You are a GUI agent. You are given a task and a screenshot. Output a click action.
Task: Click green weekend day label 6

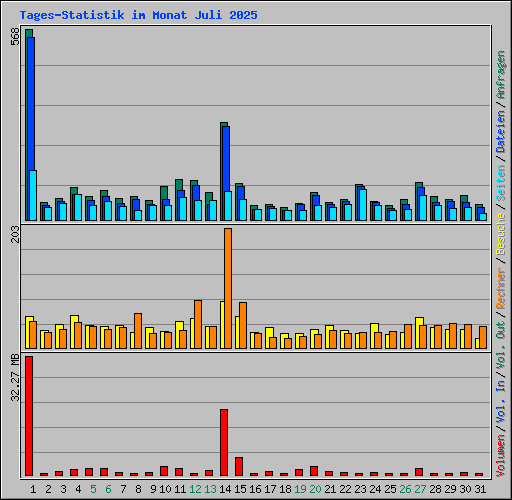tap(108, 489)
